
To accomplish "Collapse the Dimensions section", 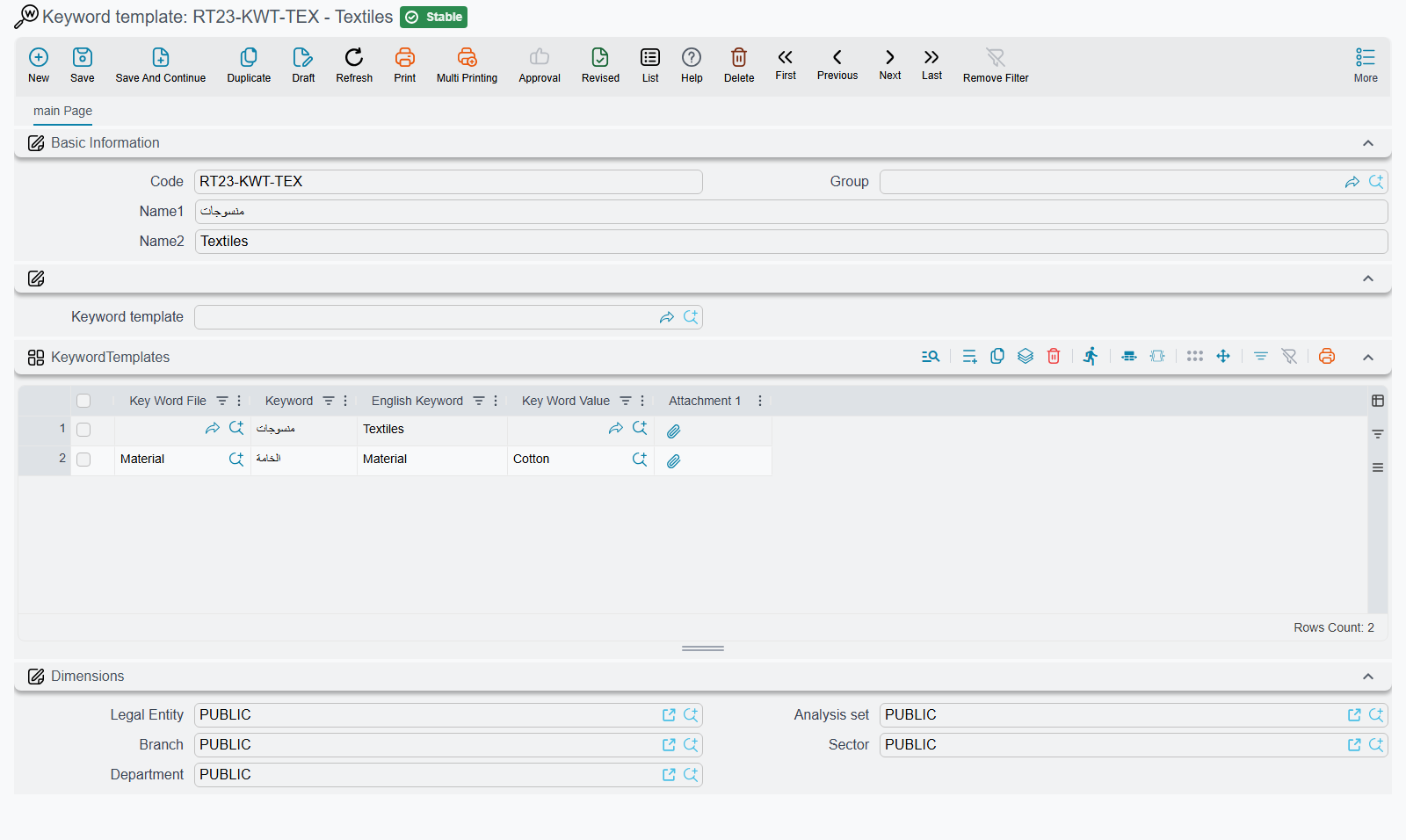I will tap(1368, 677).
